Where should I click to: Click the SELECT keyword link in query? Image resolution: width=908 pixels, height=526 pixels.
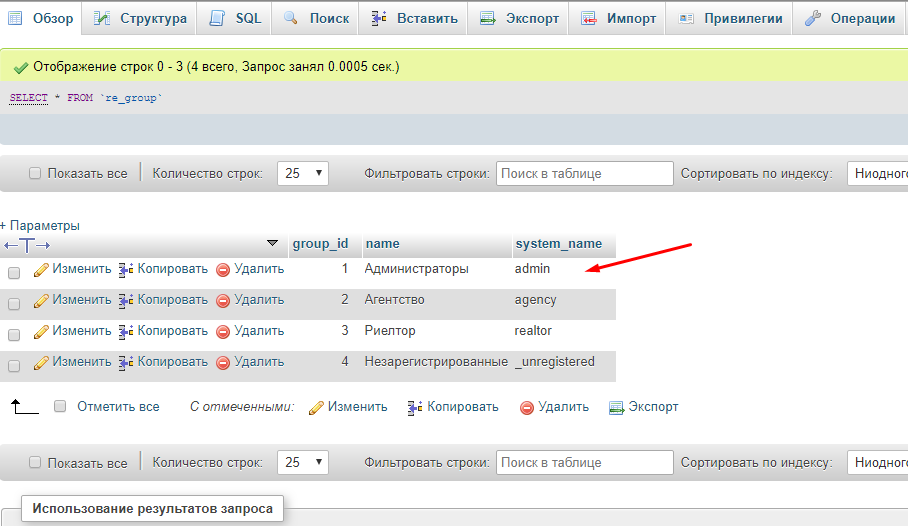point(28,98)
